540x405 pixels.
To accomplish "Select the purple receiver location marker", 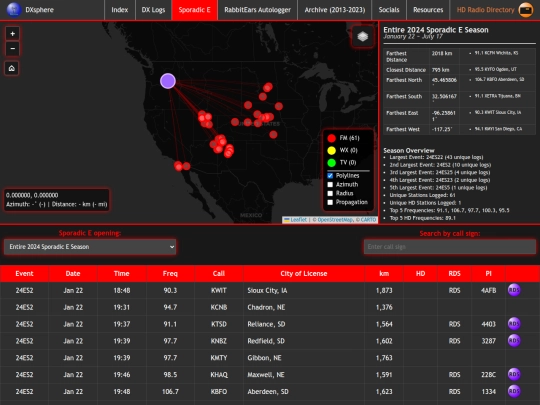I will pyautogui.click(x=168, y=81).
